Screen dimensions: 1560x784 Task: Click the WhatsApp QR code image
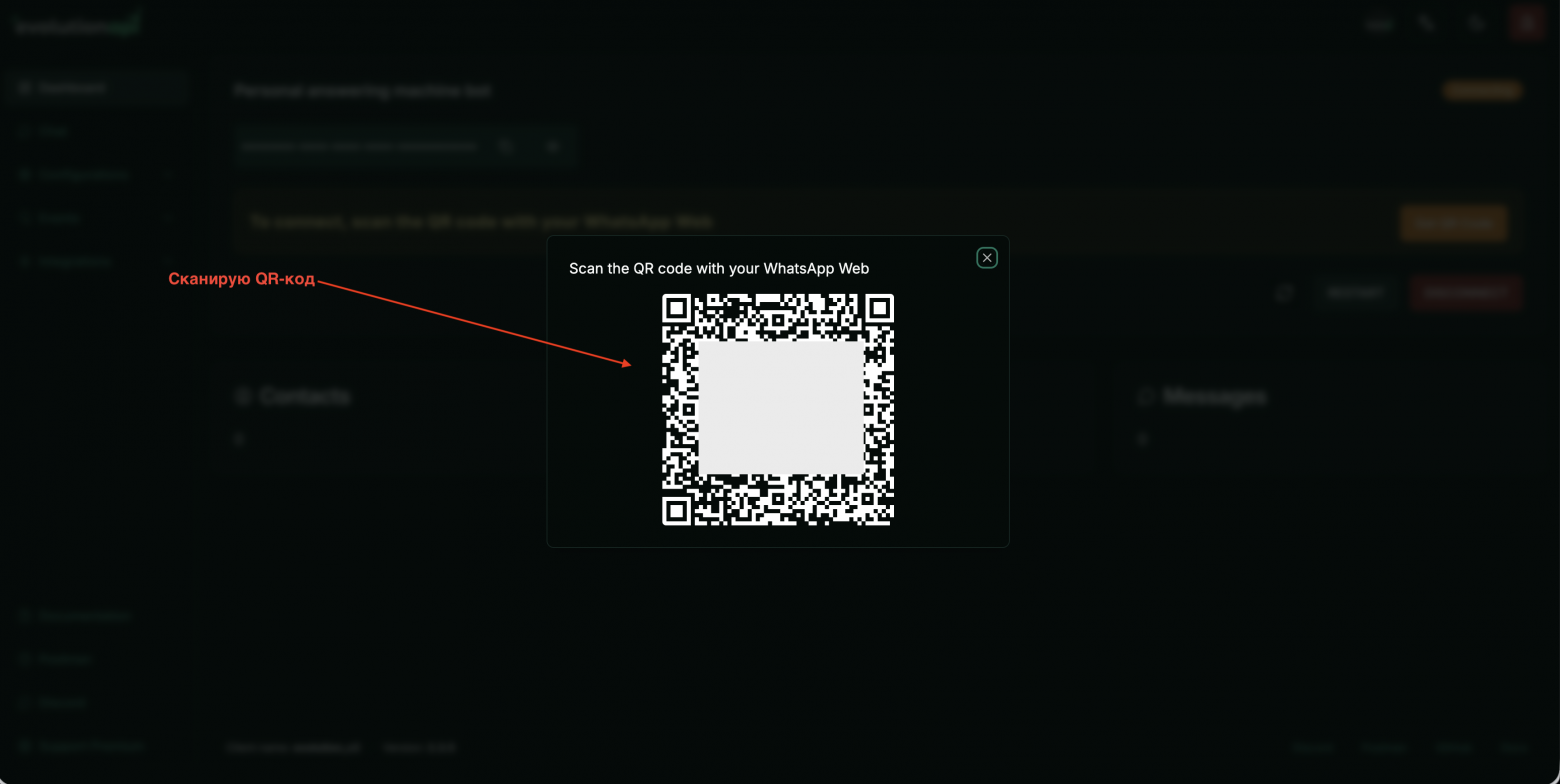click(x=778, y=409)
